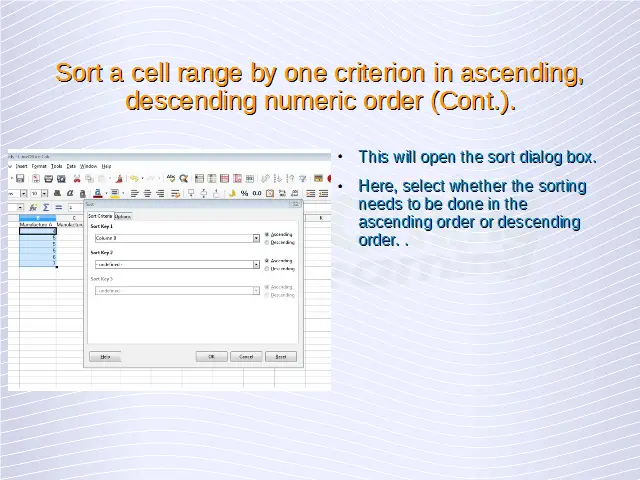The width and height of the screenshot is (640, 480).
Task: Click the Align Left icon
Action: point(134,193)
